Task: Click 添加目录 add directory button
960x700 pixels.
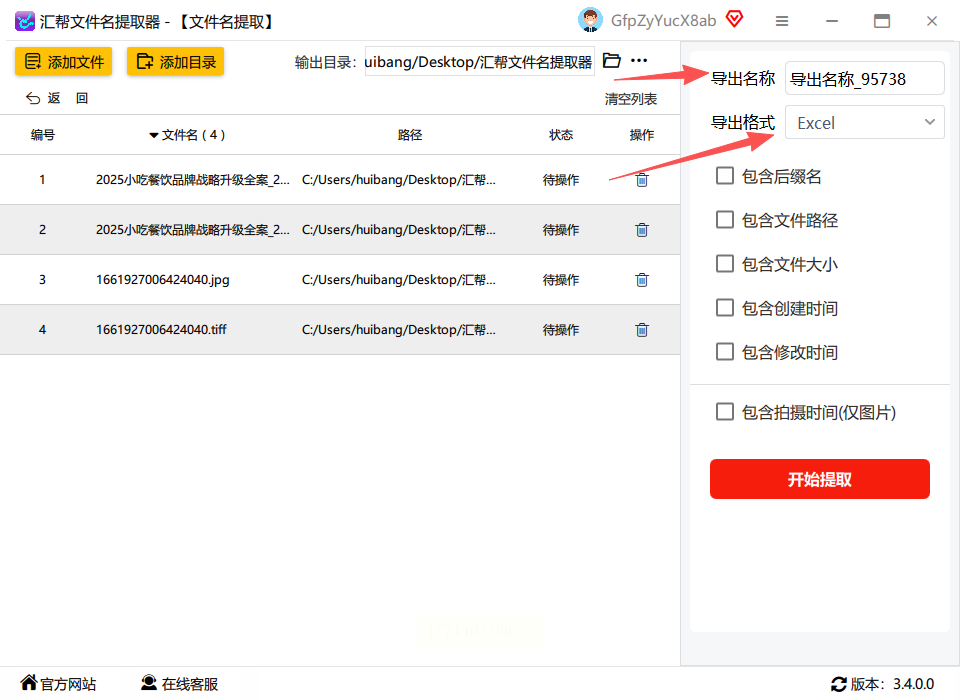Action: pyautogui.click(x=176, y=62)
